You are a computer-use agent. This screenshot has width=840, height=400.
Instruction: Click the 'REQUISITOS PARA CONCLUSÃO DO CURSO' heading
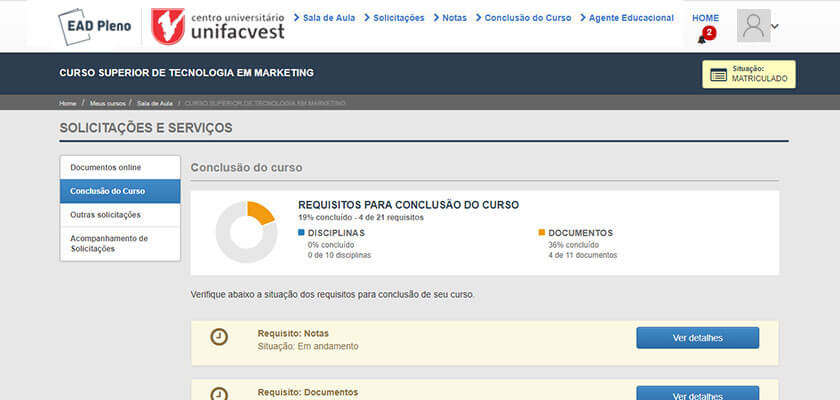pyautogui.click(x=409, y=205)
